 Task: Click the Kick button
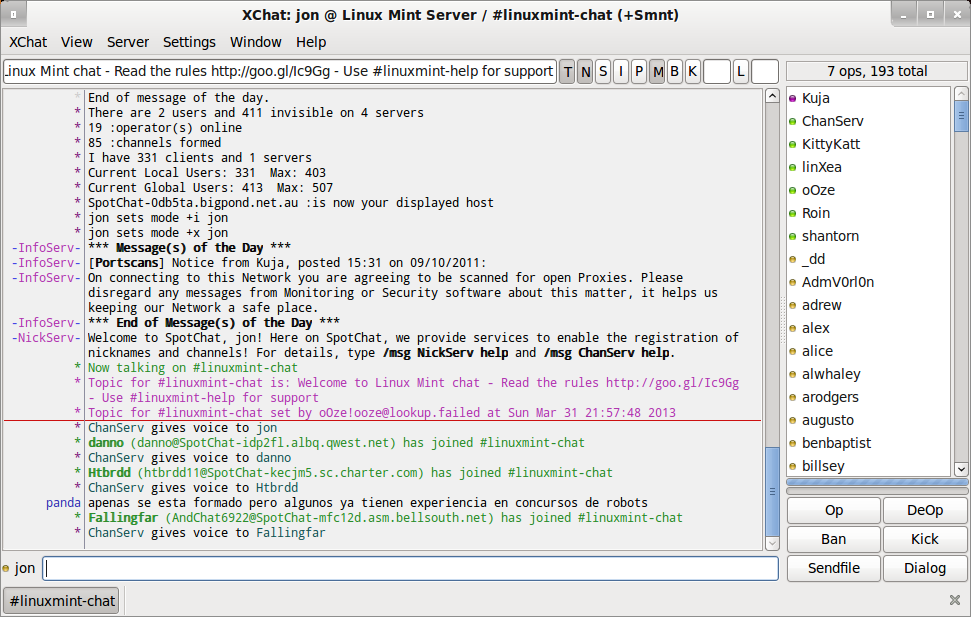[925, 540]
